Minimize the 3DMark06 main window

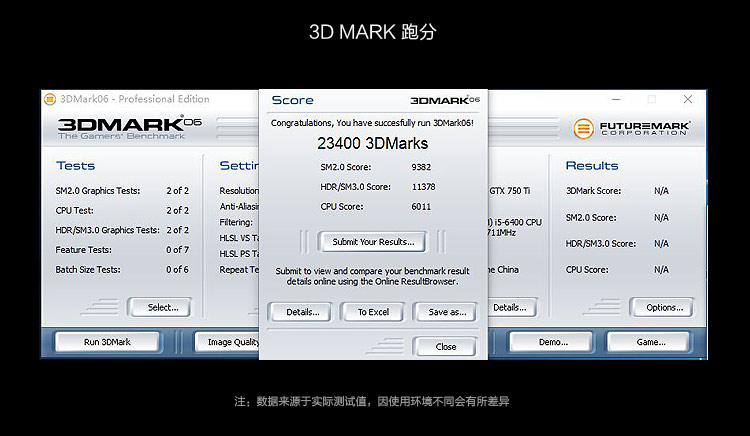tap(616, 99)
